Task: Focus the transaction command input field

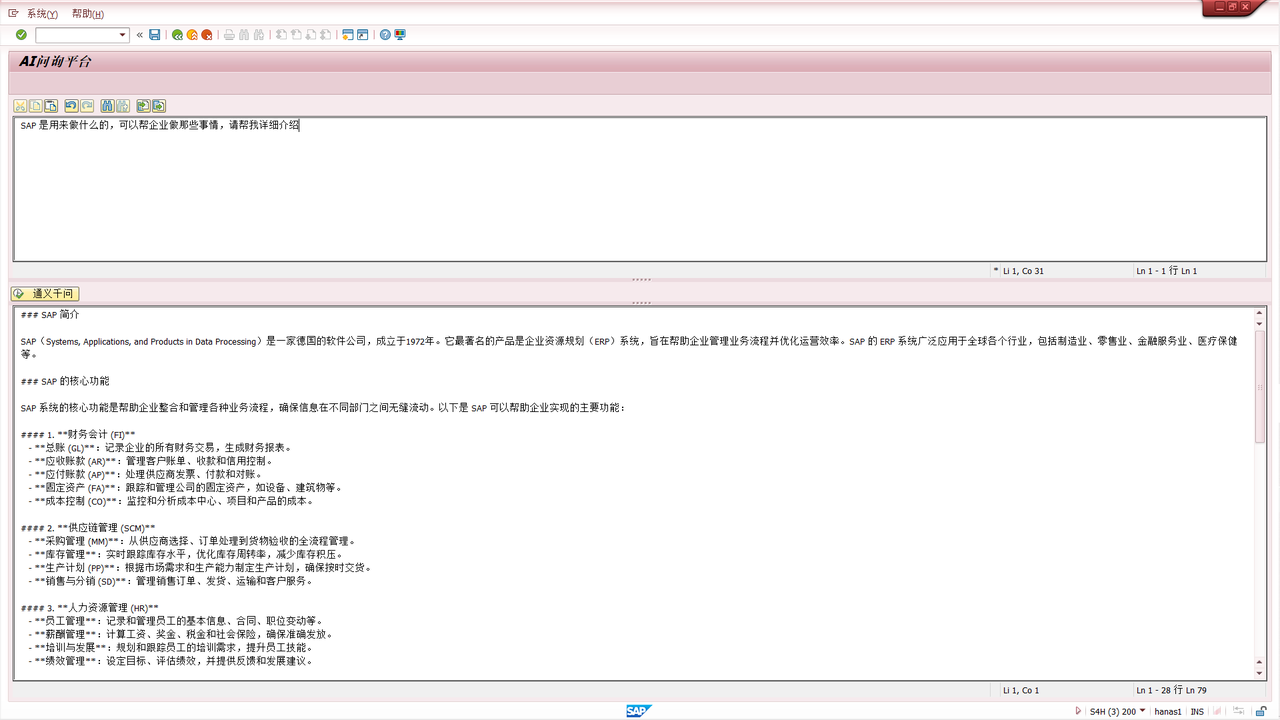Action: pyautogui.click(x=77, y=35)
